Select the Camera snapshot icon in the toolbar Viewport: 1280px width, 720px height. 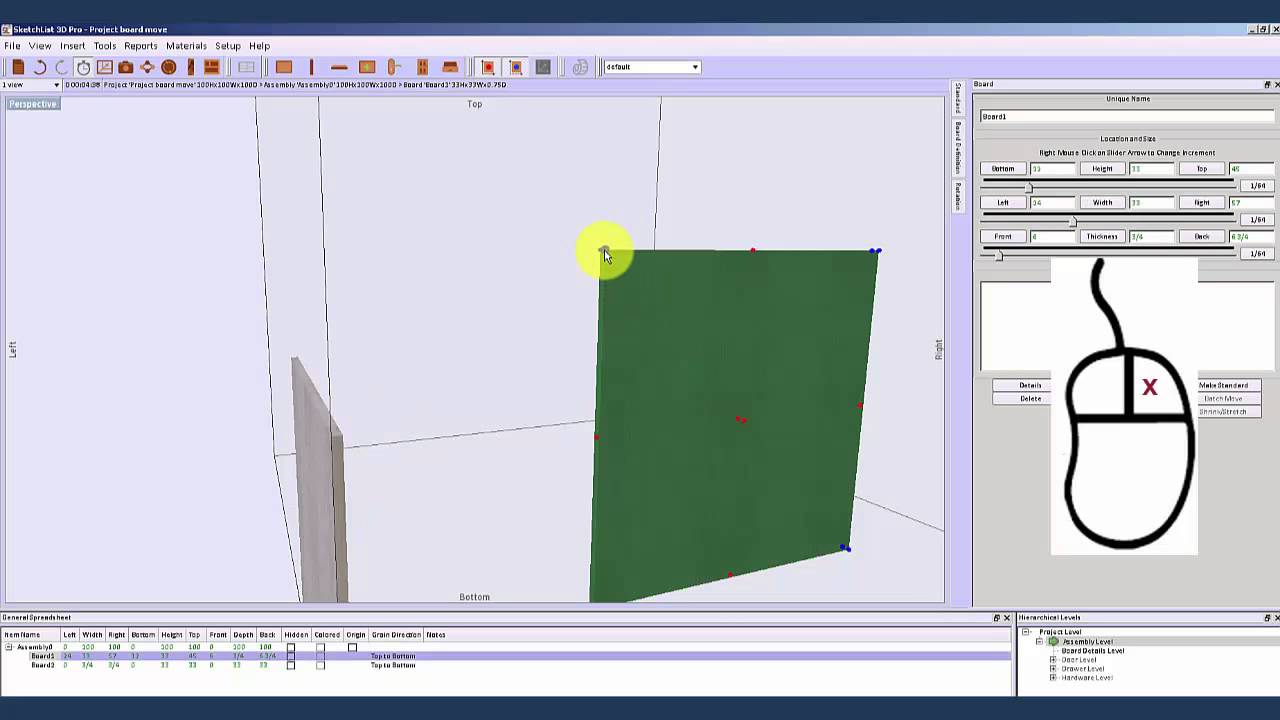coord(126,66)
